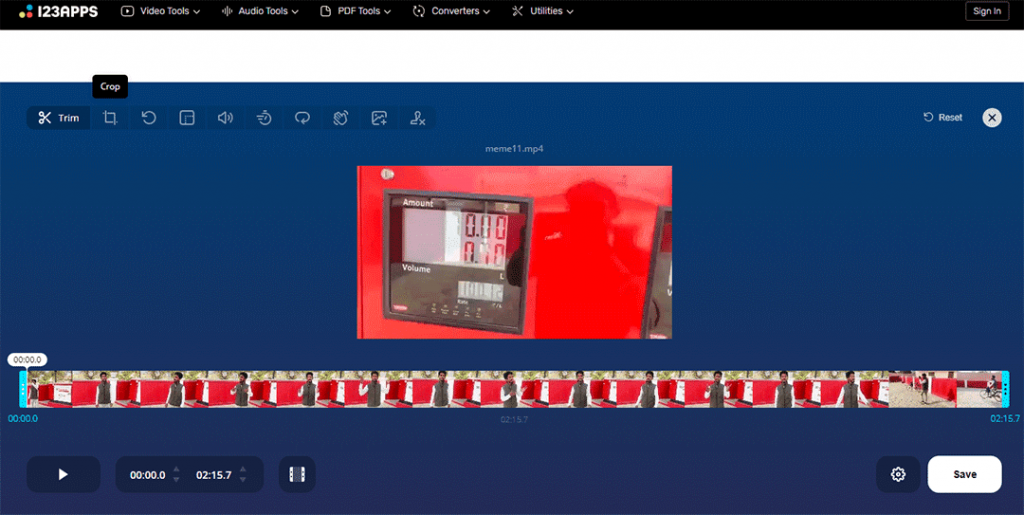Open the PDF Tools menu
The image size is (1024, 515).
pyautogui.click(x=356, y=11)
